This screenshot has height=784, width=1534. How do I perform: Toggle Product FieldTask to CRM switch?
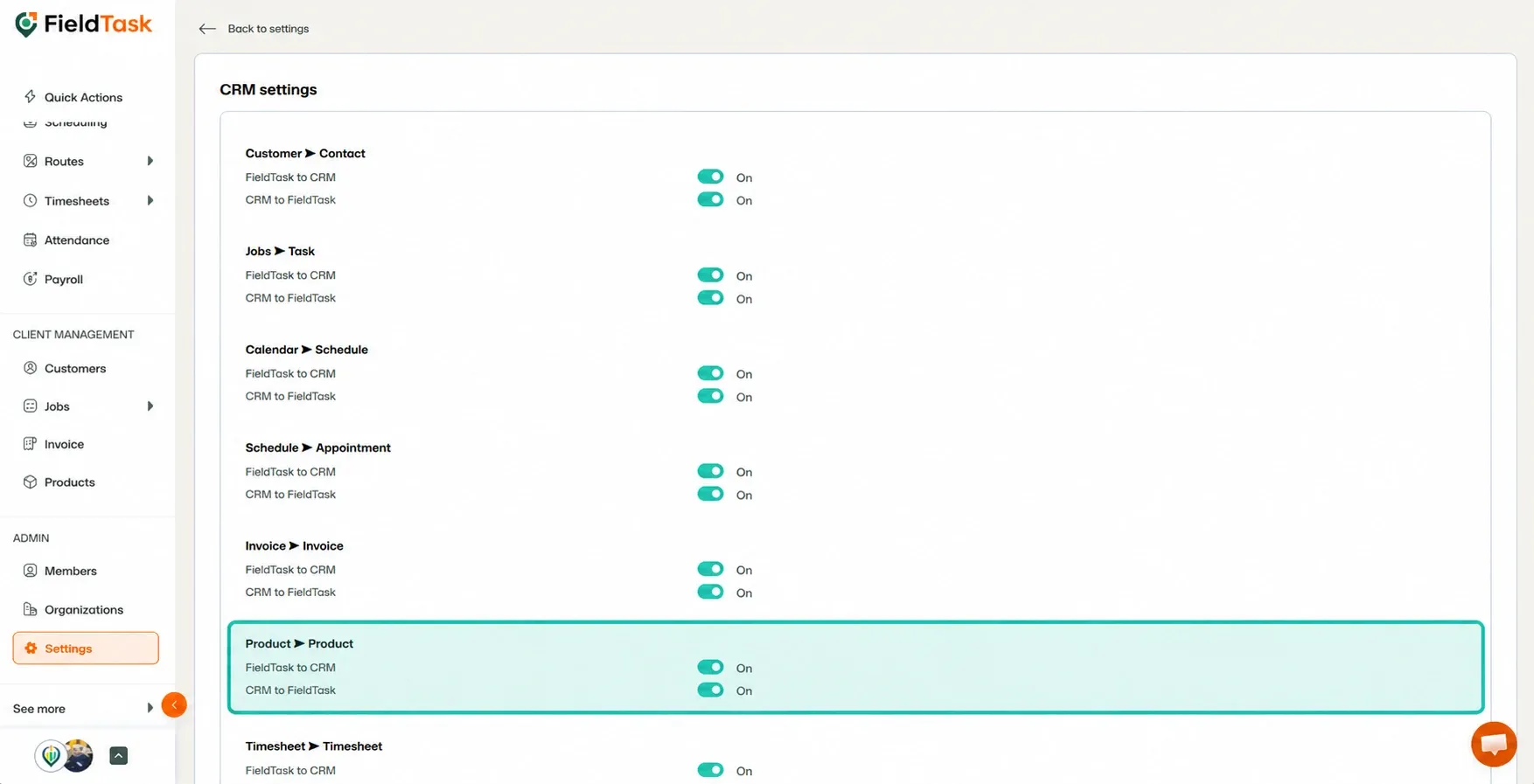pos(710,667)
